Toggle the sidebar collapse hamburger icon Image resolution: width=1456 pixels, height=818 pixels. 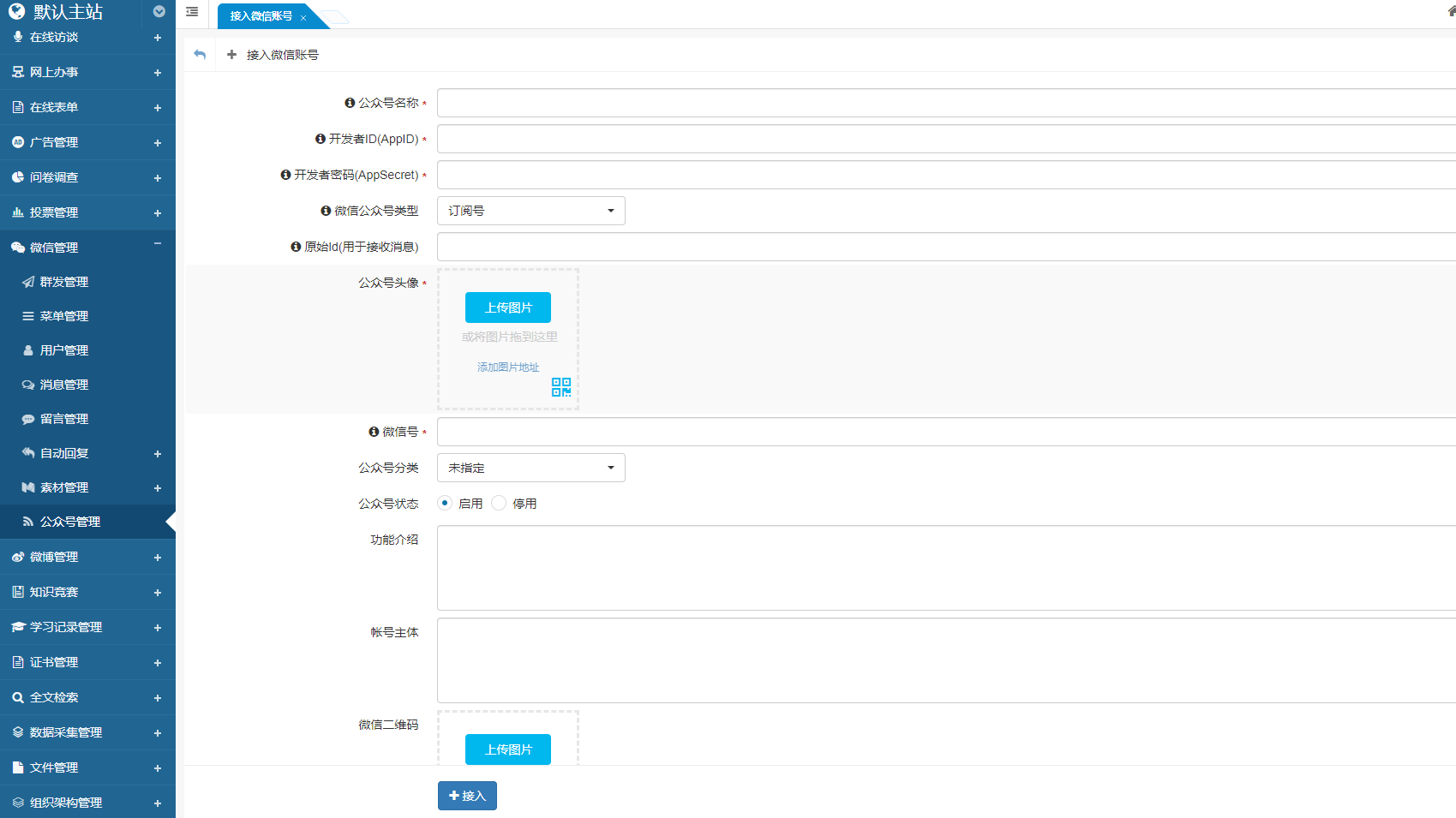(x=192, y=12)
